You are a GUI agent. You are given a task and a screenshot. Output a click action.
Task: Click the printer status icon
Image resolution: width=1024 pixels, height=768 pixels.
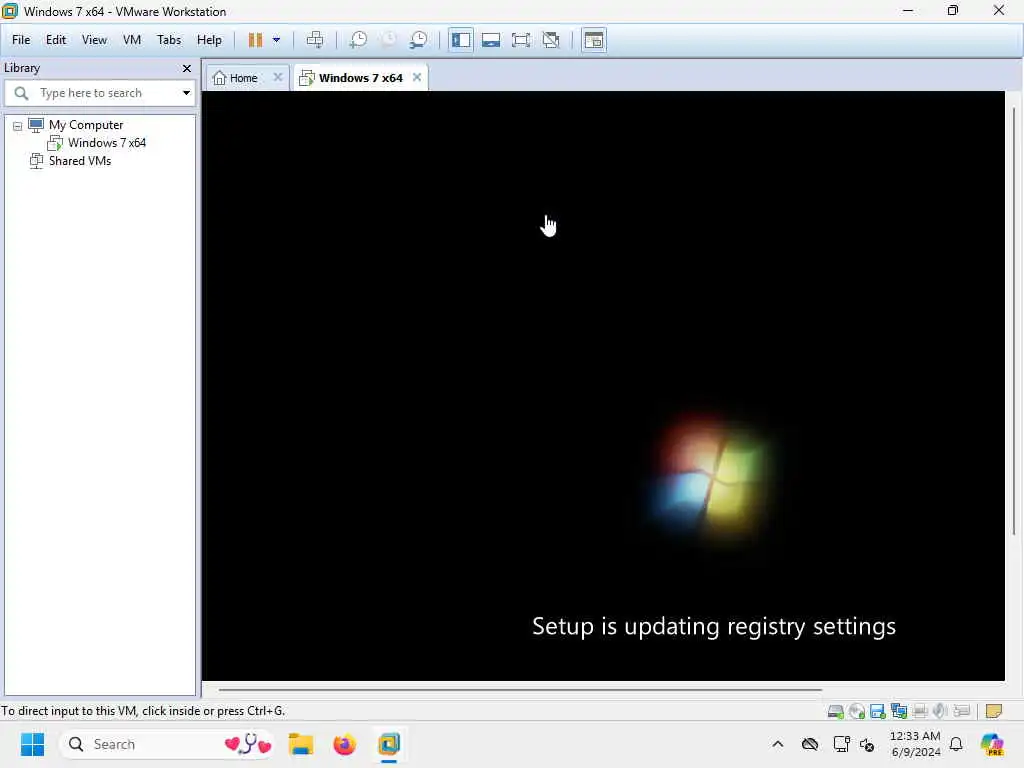coord(920,711)
